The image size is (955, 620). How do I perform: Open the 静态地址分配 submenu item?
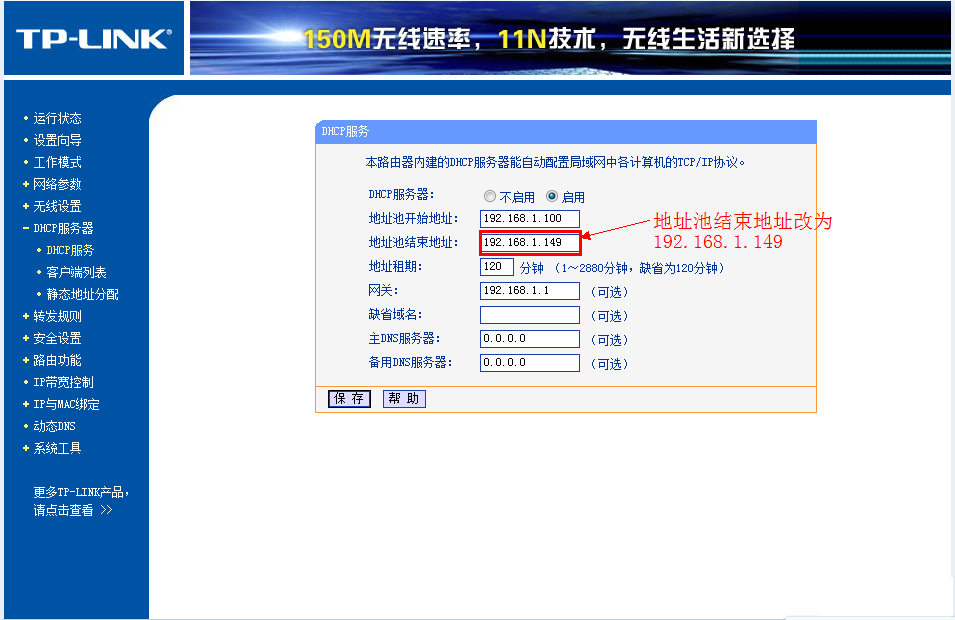coord(82,294)
